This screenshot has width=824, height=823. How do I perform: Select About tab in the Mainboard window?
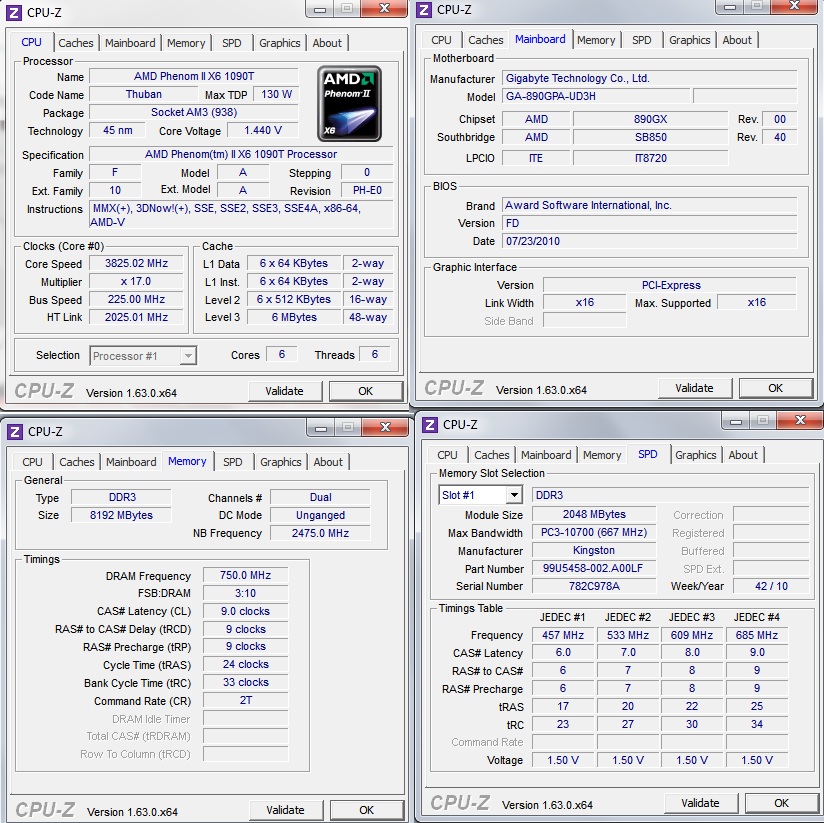click(737, 40)
